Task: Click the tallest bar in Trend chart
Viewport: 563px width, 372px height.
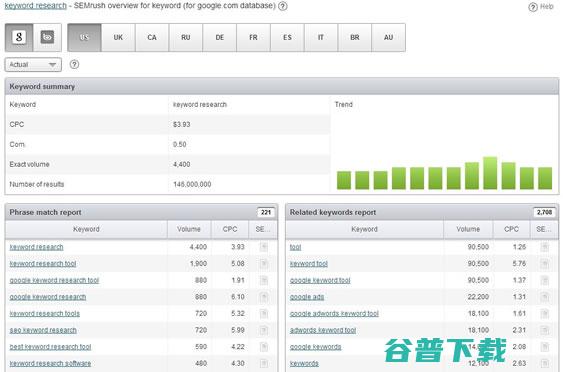Action: (x=490, y=173)
